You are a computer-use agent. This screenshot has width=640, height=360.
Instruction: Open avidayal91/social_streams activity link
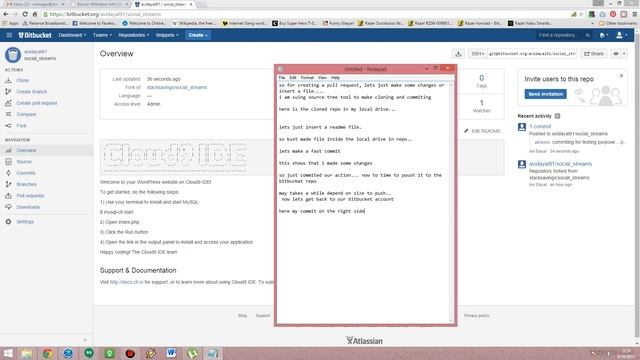[x=560, y=164]
